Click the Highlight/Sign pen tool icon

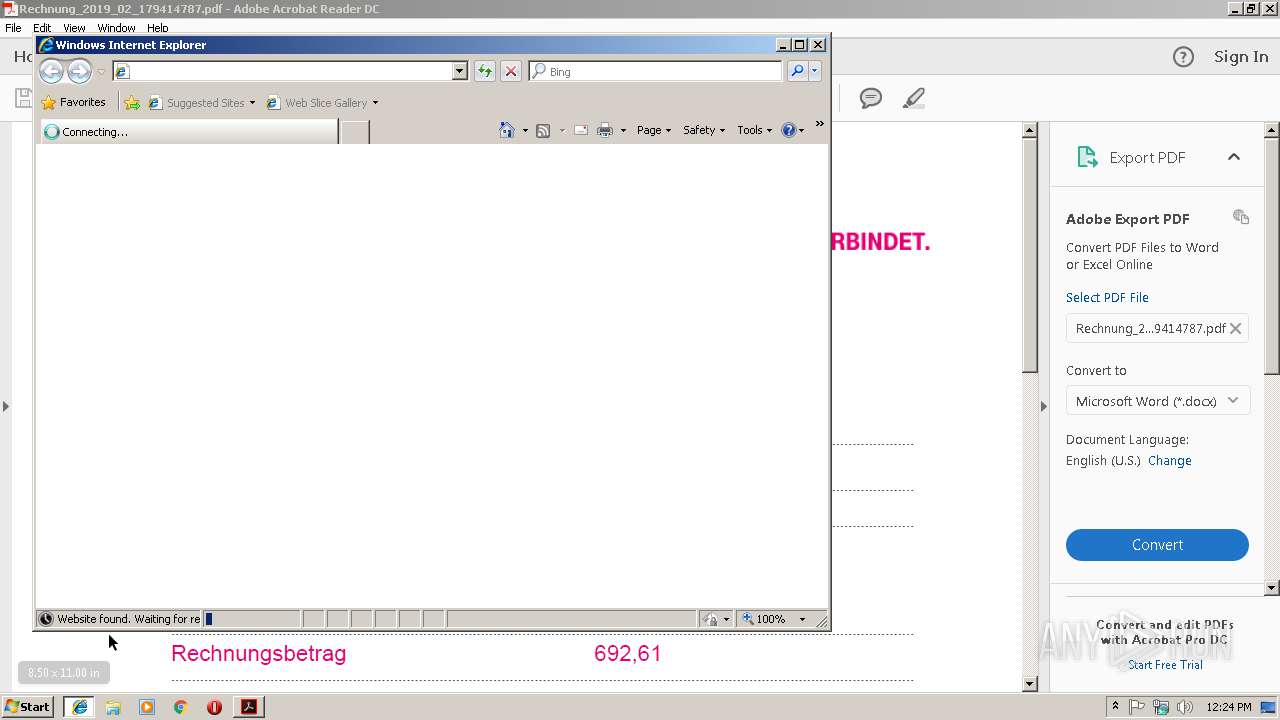[913, 98]
